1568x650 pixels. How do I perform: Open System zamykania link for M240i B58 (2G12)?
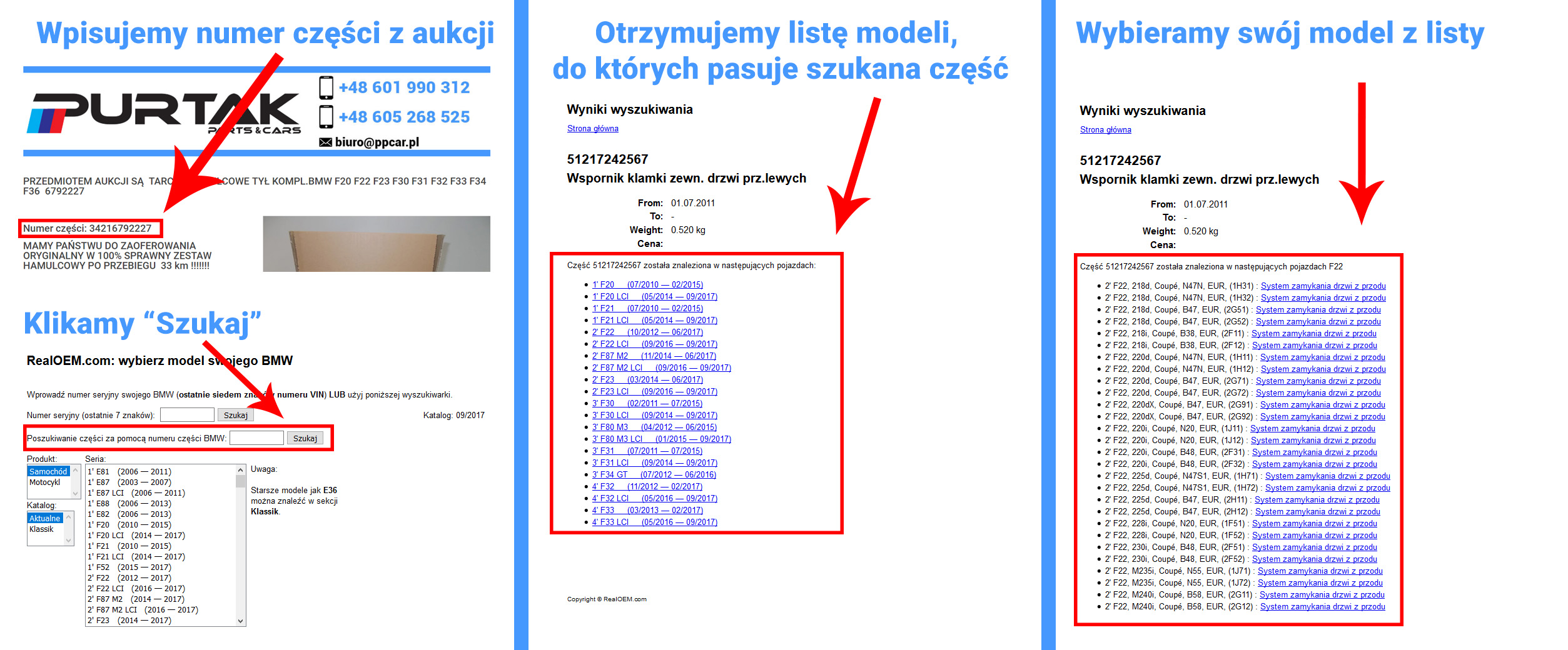pos(1323,606)
